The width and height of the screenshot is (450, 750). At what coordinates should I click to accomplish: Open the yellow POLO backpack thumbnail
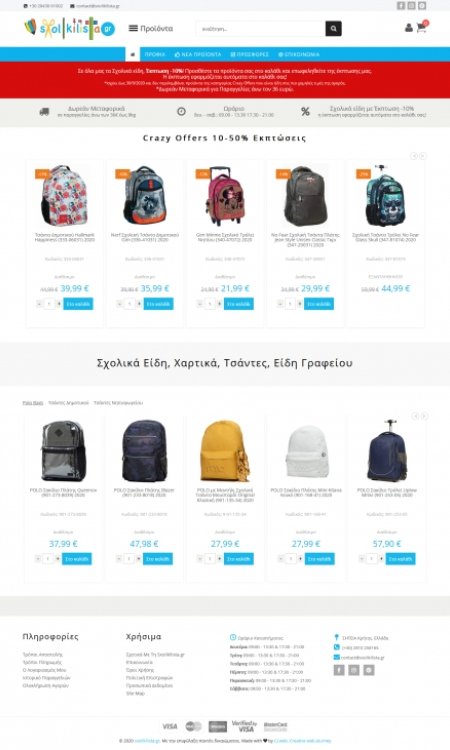click(x=225, y=451)
